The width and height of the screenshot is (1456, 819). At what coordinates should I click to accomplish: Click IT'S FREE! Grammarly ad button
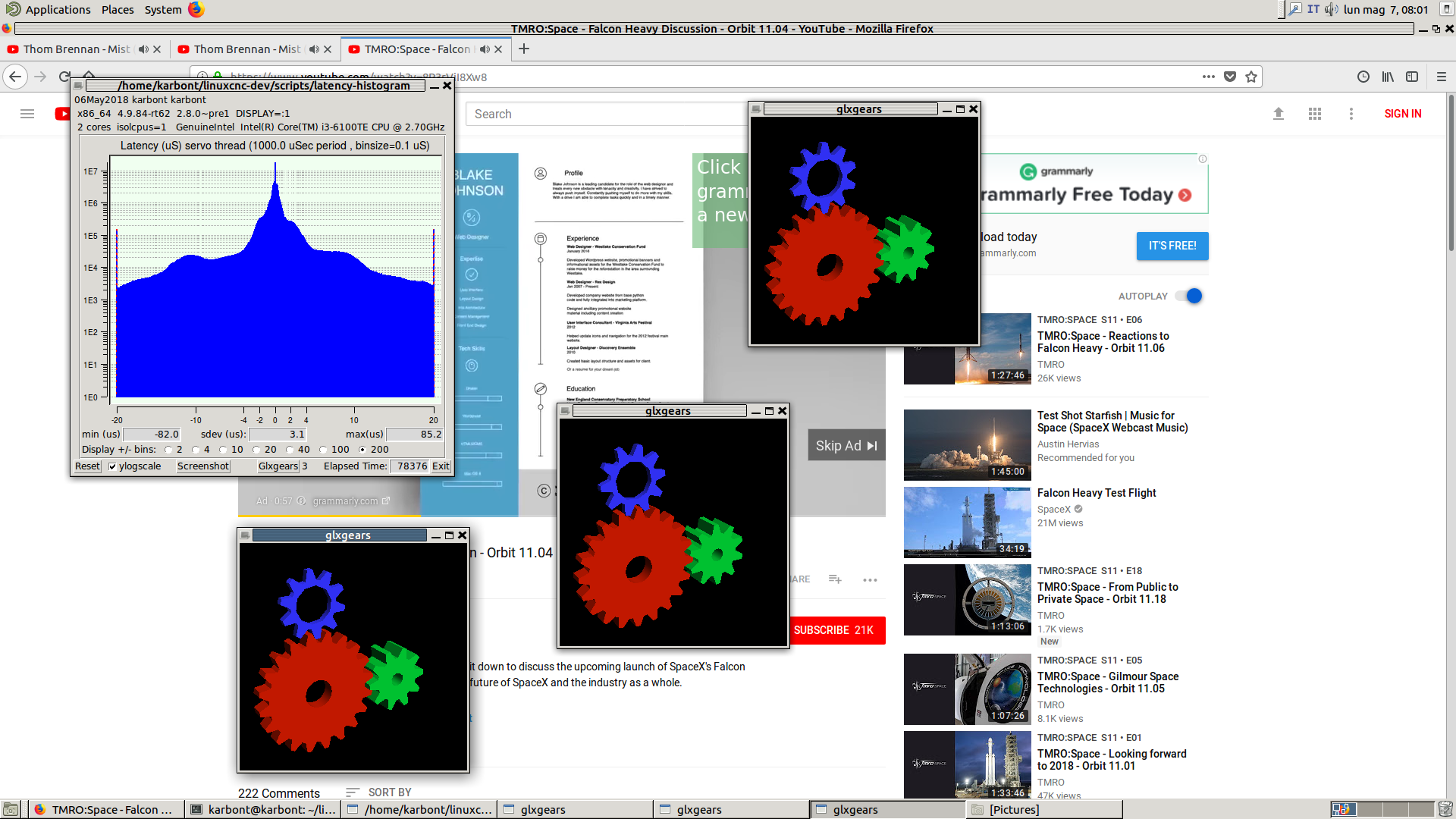(x=1172, y=246)
